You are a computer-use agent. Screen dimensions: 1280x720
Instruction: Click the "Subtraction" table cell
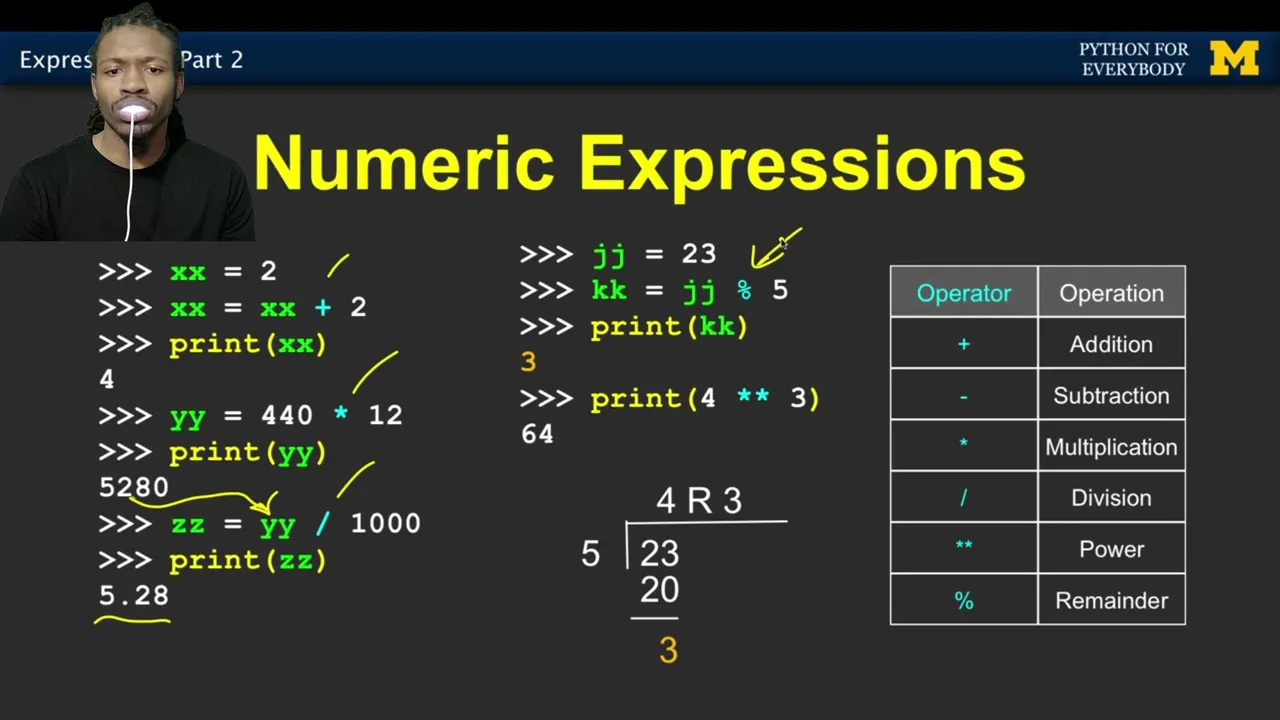click(x=1112, y=396)
